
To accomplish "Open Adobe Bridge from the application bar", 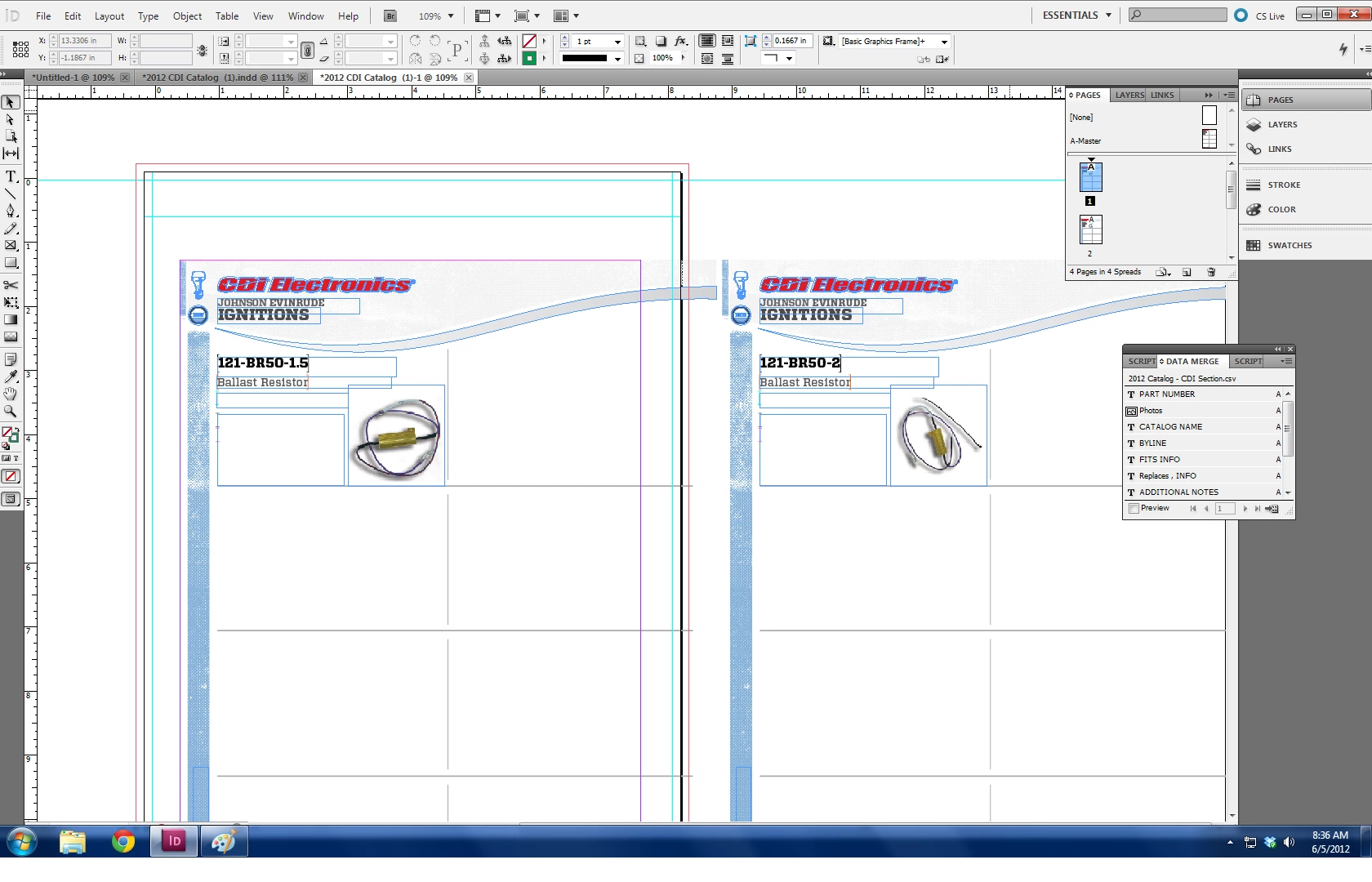I will (390, 16).
